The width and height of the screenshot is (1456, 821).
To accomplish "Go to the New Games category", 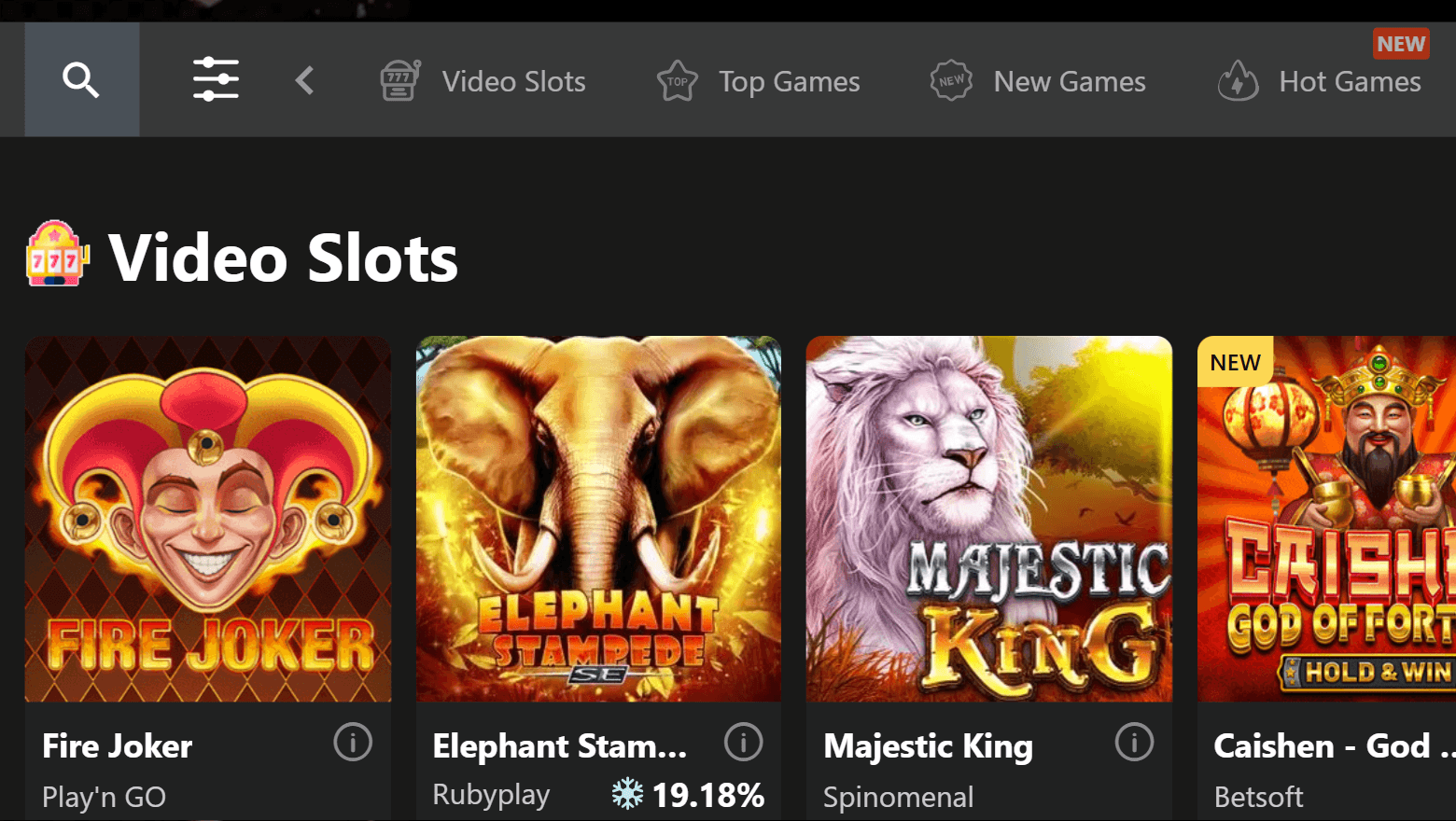I will 1069,82.
